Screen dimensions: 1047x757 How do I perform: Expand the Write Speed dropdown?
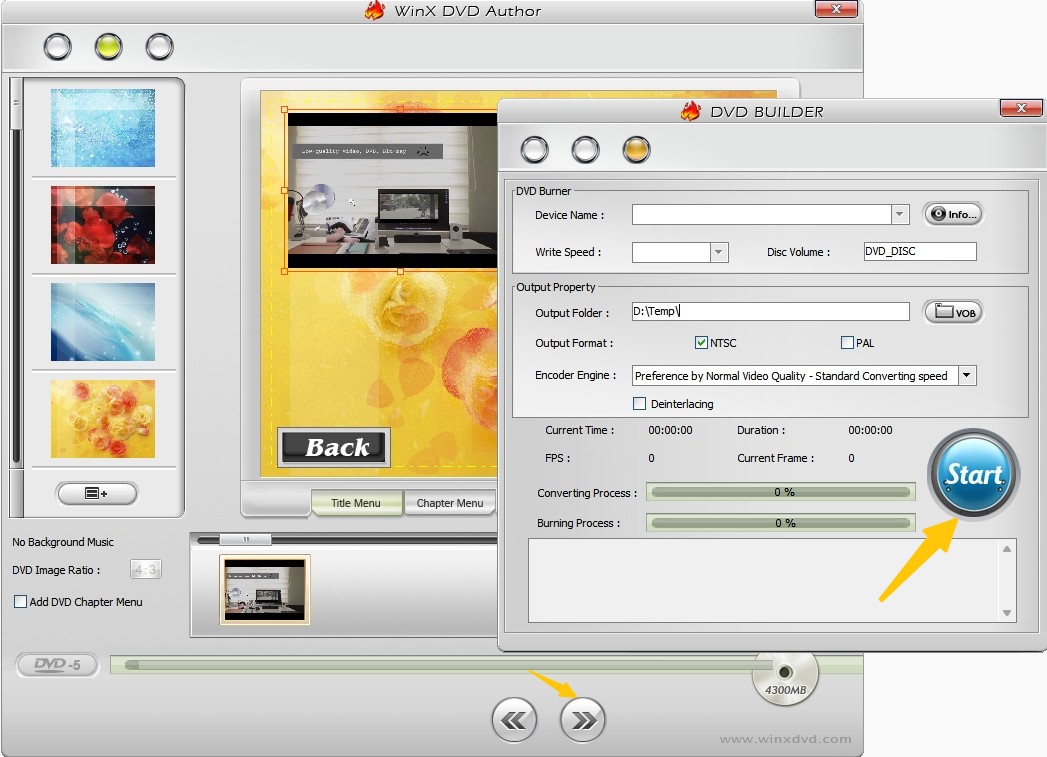click(718, 252)
